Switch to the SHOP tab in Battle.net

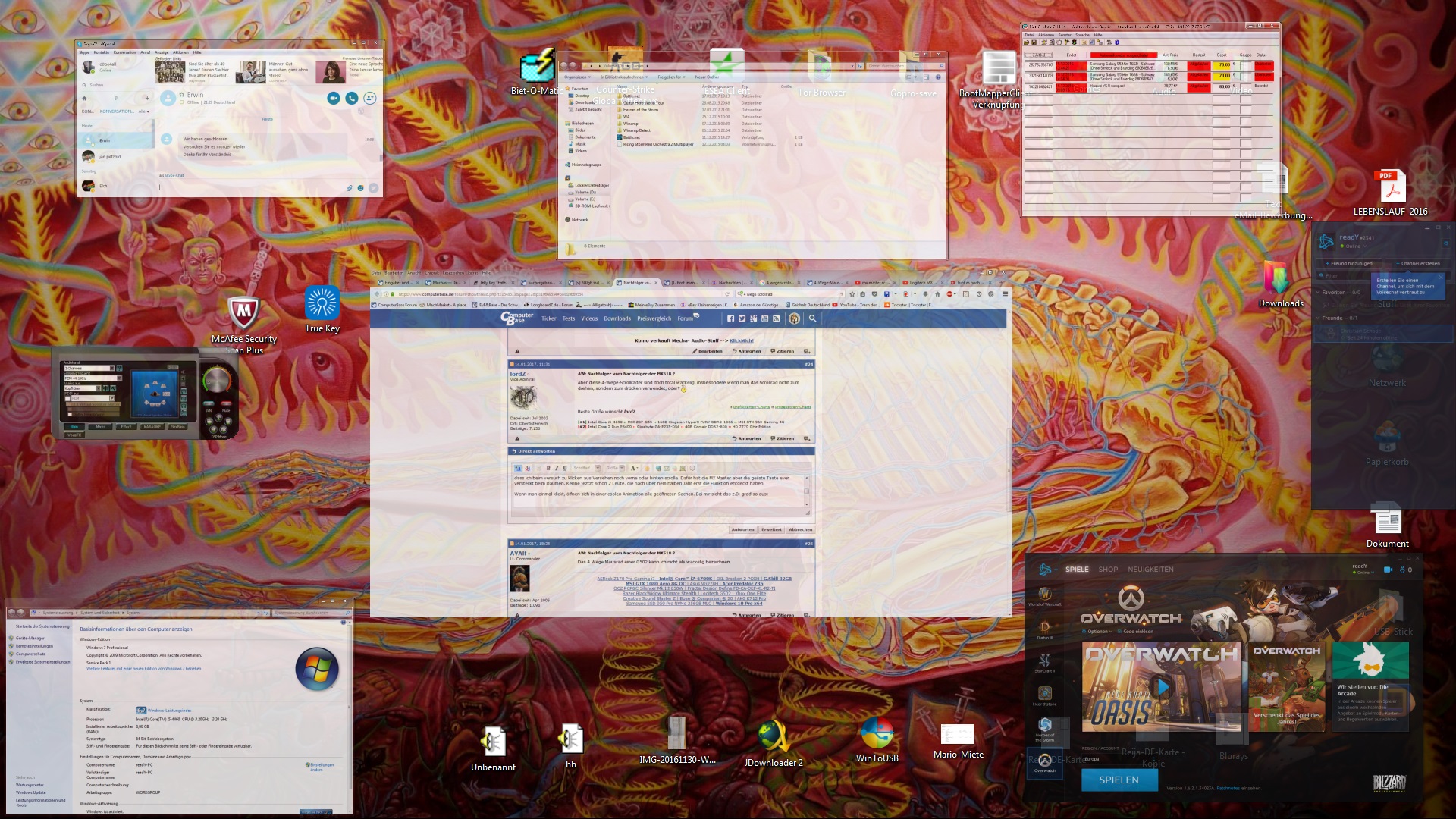point(1108,570)
